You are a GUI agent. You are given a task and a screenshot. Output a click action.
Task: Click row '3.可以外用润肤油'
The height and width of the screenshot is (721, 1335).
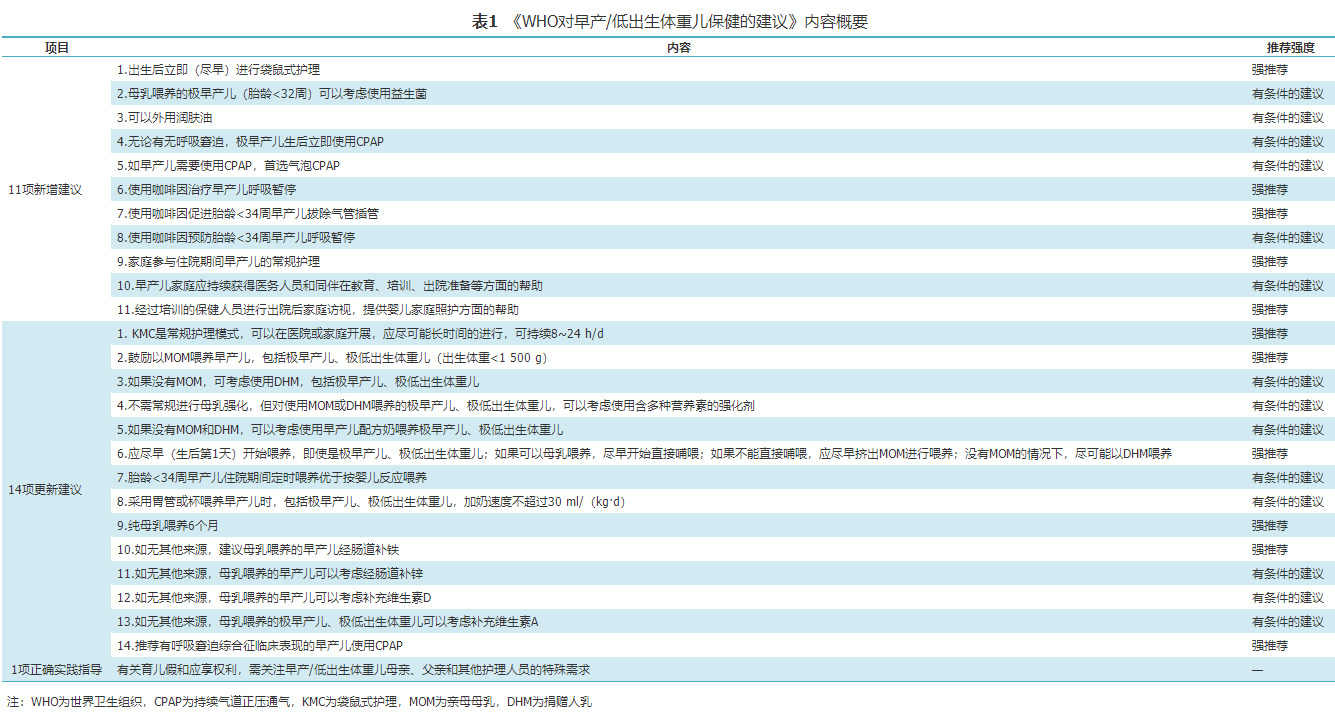164,118
